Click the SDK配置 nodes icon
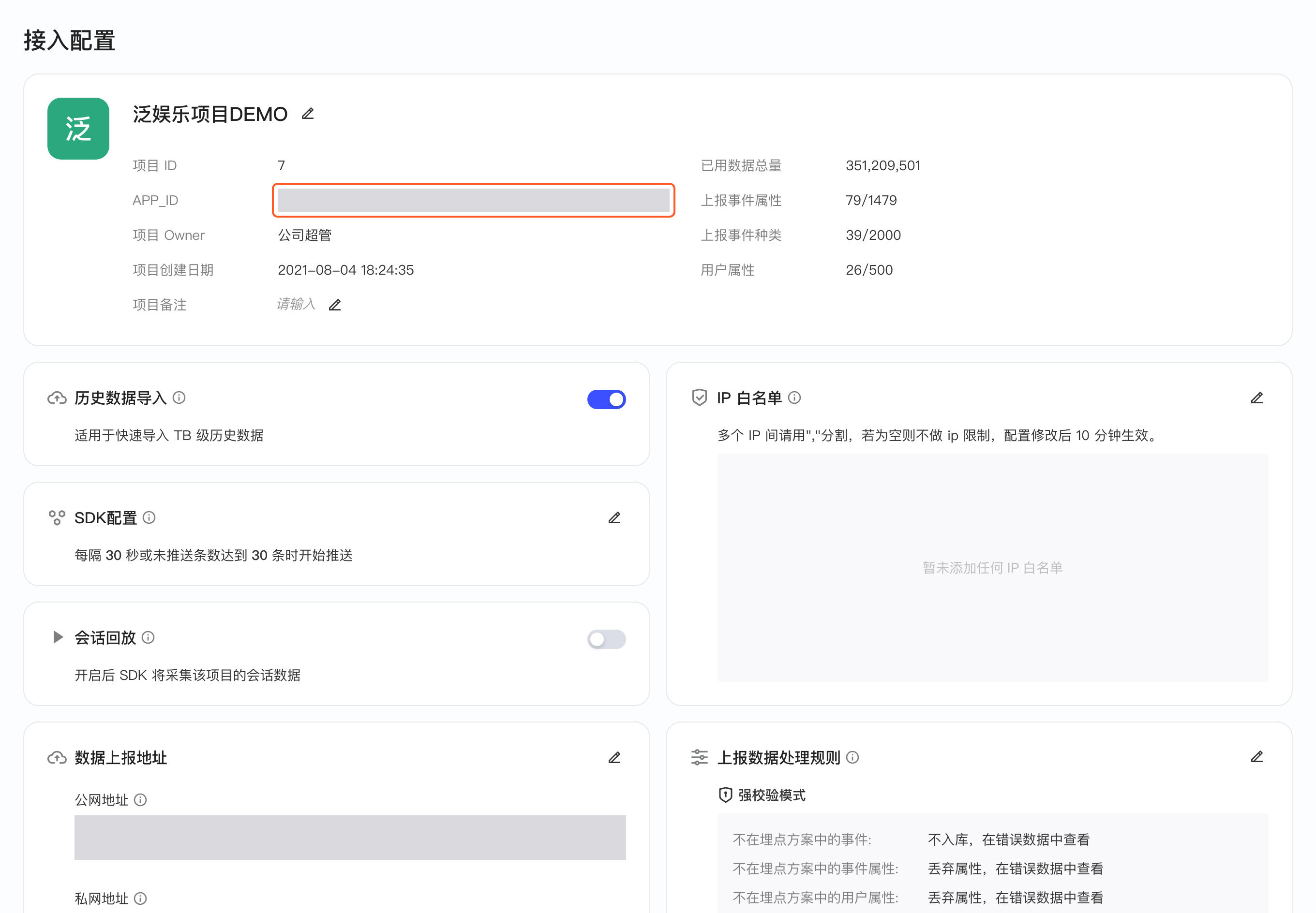The image size is (1316, 913). click(x=57, y=518)
